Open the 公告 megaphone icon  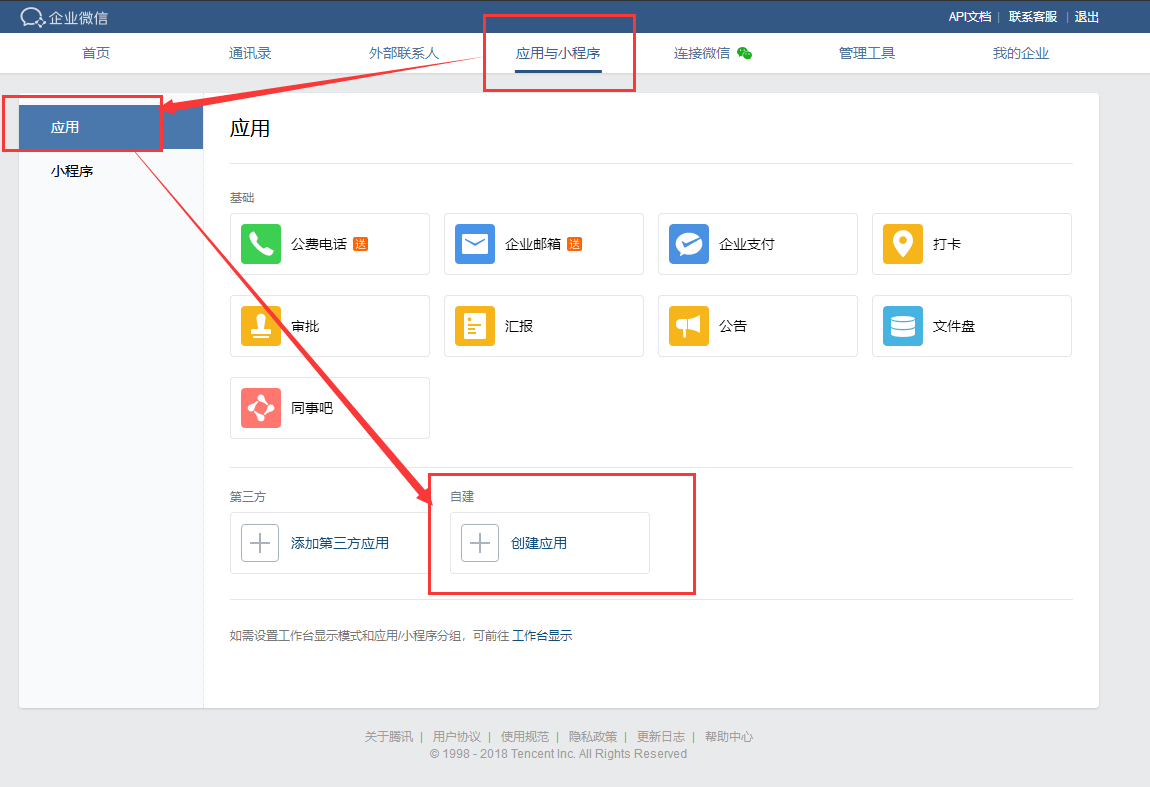(688, 326)
